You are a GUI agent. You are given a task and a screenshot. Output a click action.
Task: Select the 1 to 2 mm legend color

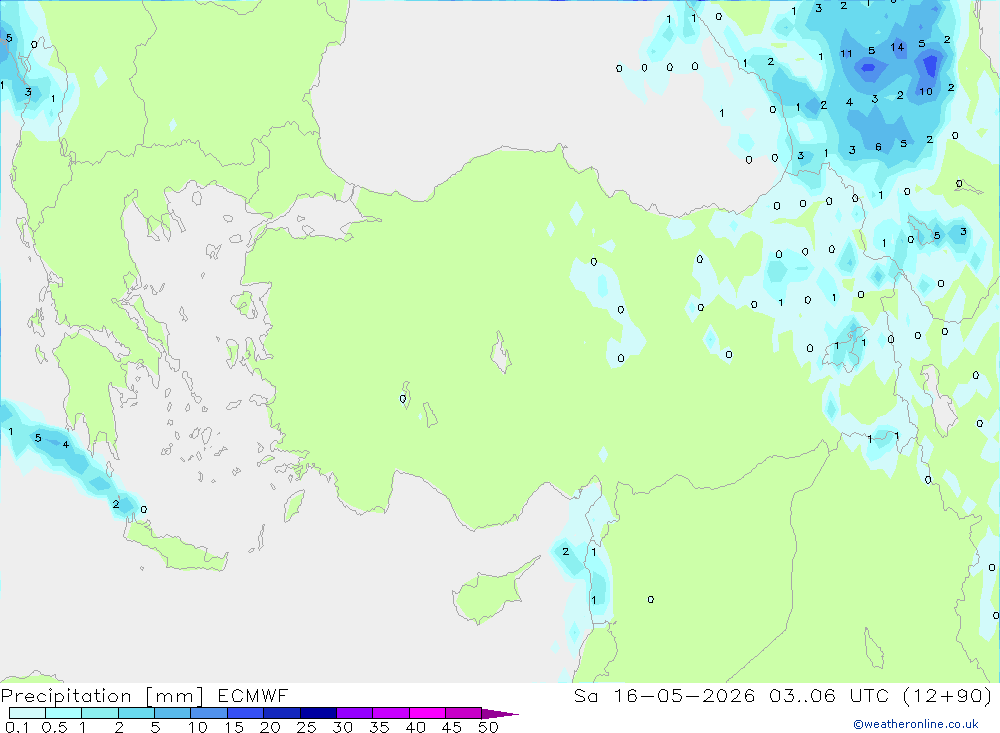(x=100, y=713)
